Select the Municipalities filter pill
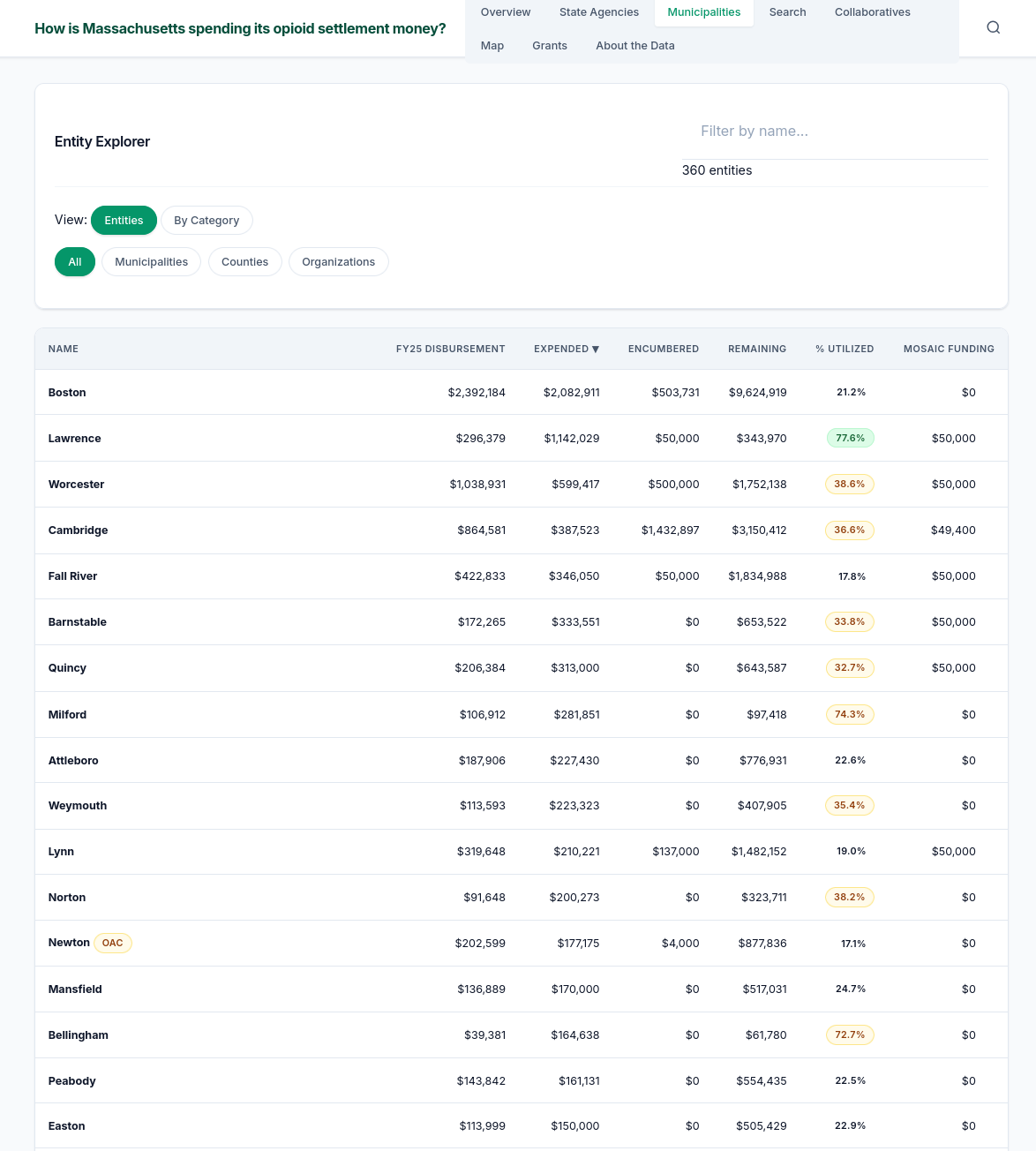The height and width of the screenshot is (1151, 1036). pos(151,261)
